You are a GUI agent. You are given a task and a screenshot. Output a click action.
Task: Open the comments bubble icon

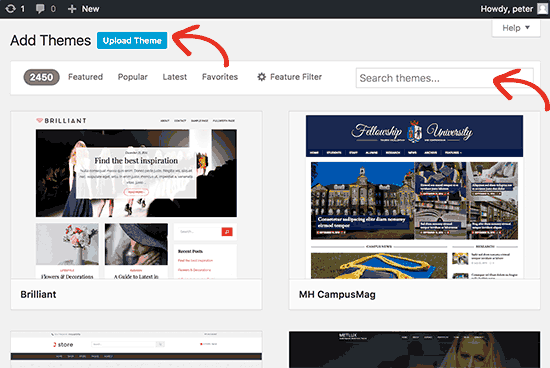40,9
